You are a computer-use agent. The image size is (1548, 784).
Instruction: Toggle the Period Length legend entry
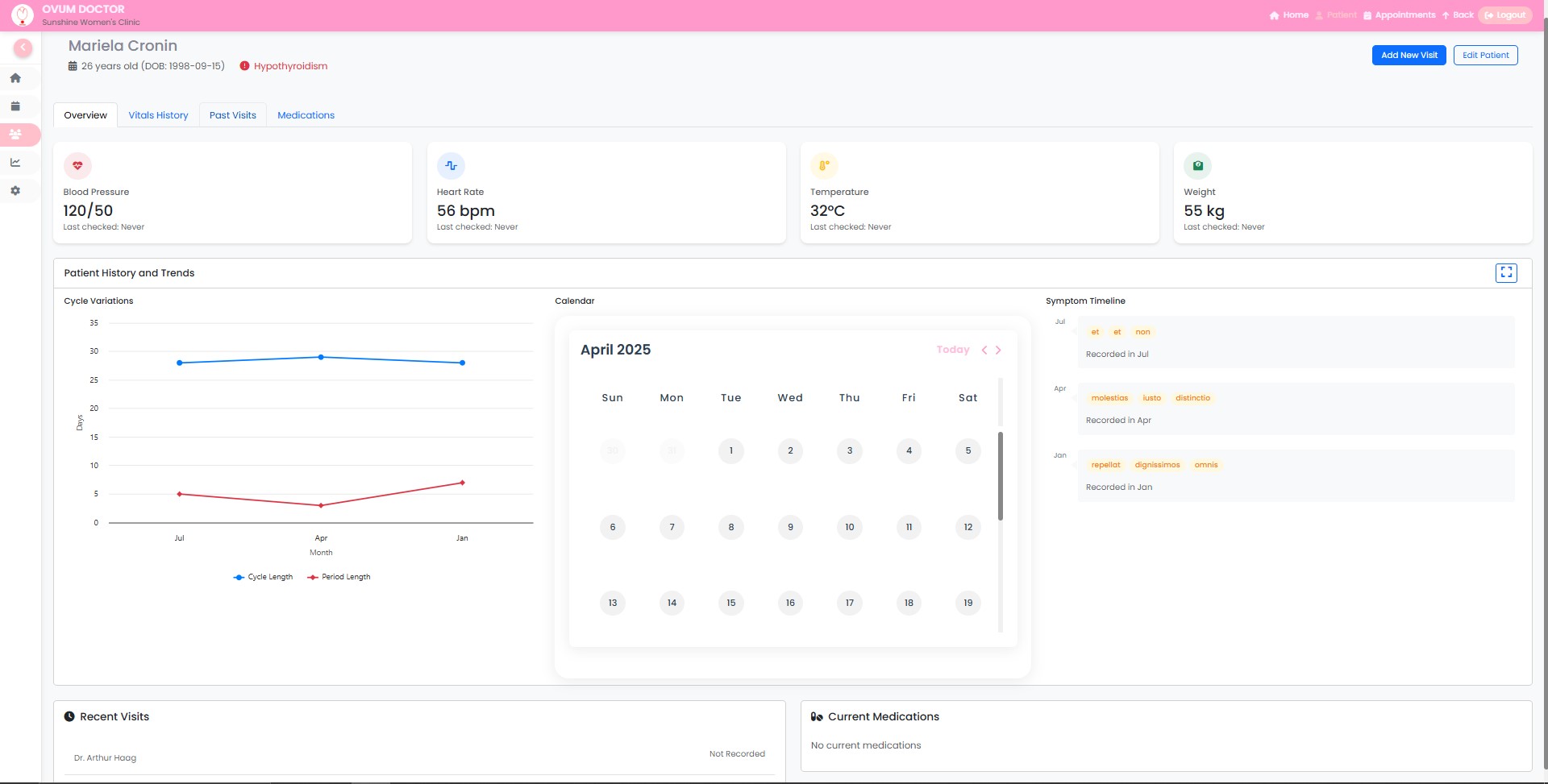click(339, 577)
